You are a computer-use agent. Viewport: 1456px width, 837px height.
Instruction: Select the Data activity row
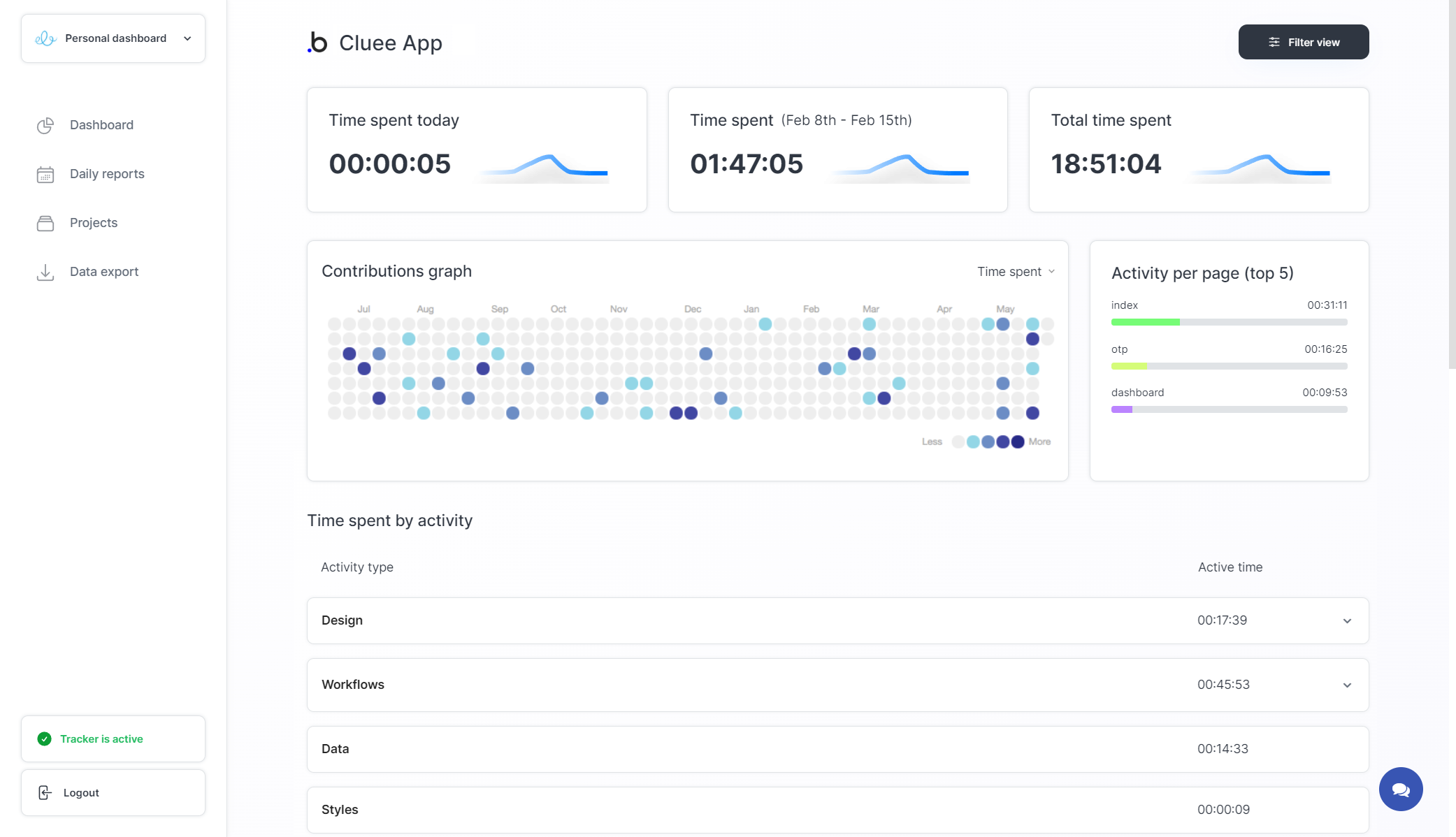837,749
